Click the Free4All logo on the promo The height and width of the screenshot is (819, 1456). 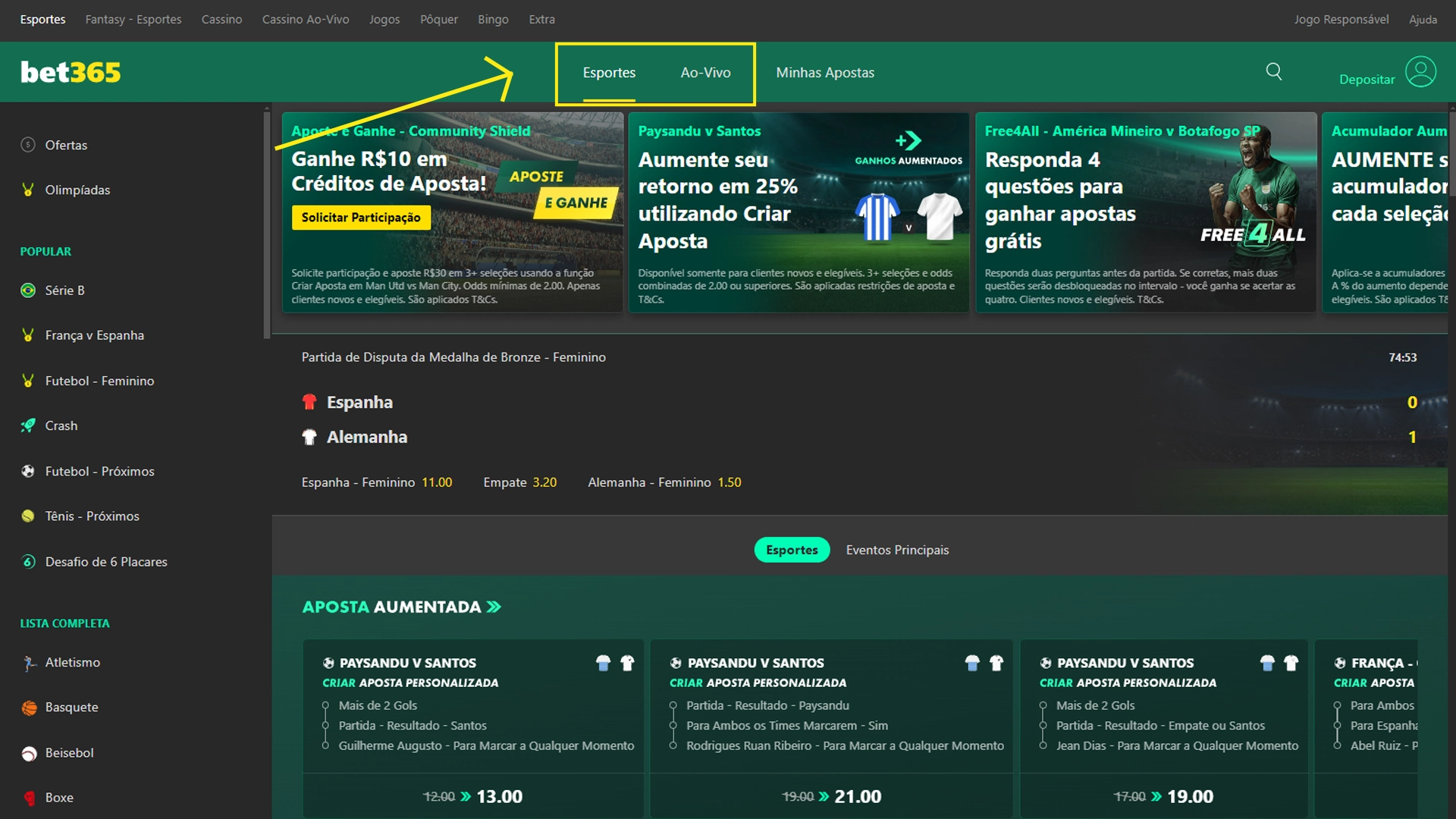coord(1253,234)
